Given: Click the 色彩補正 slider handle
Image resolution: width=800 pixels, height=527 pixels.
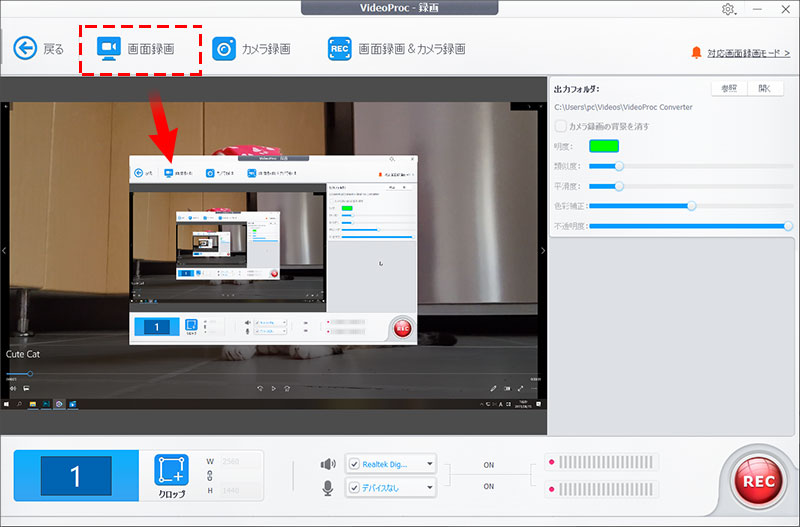Looking at the screenshot, I should [x=691, y=206].
